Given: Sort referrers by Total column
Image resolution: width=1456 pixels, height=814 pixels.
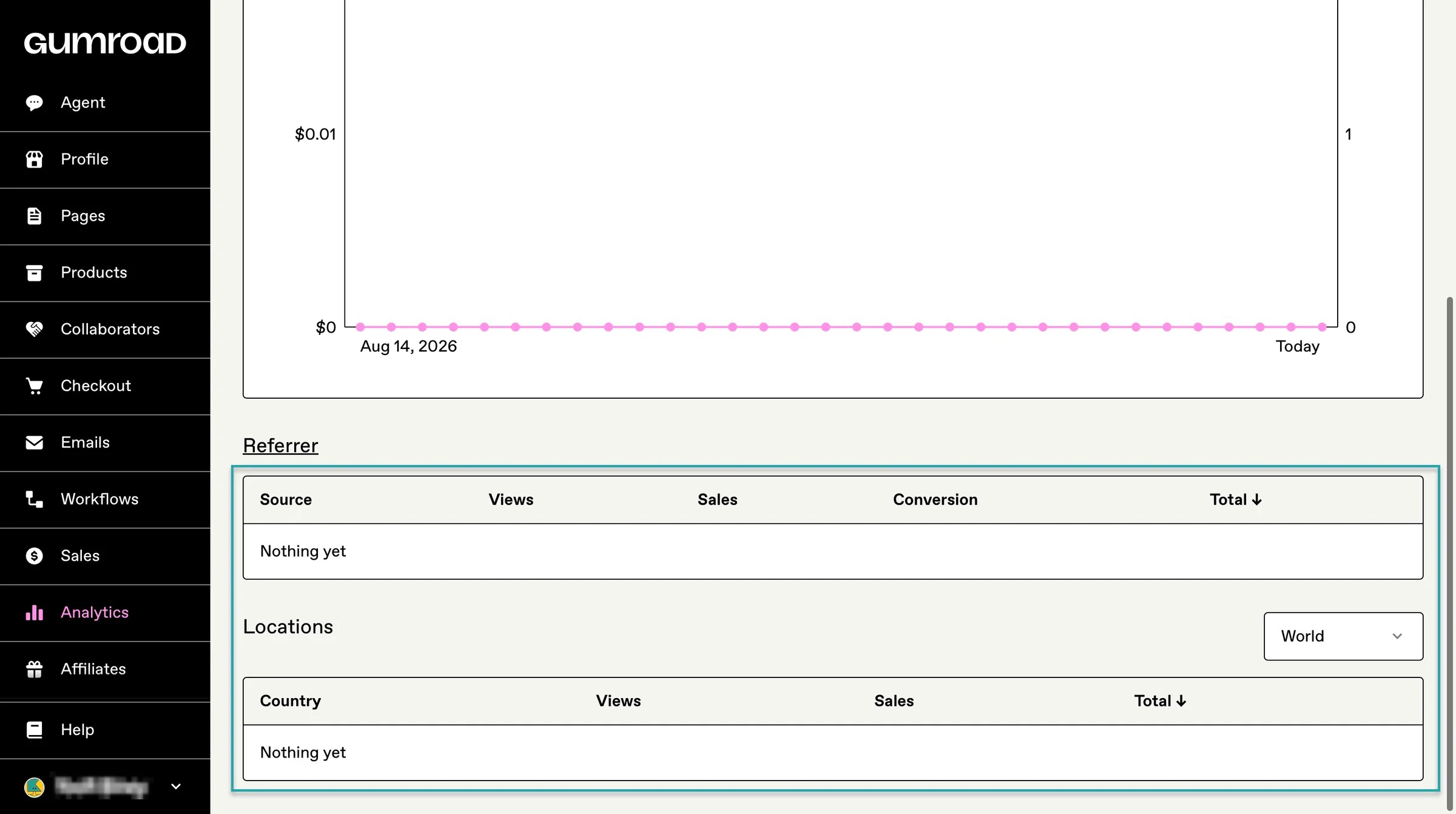Looking at the screenshot, I should [1235, 500].
